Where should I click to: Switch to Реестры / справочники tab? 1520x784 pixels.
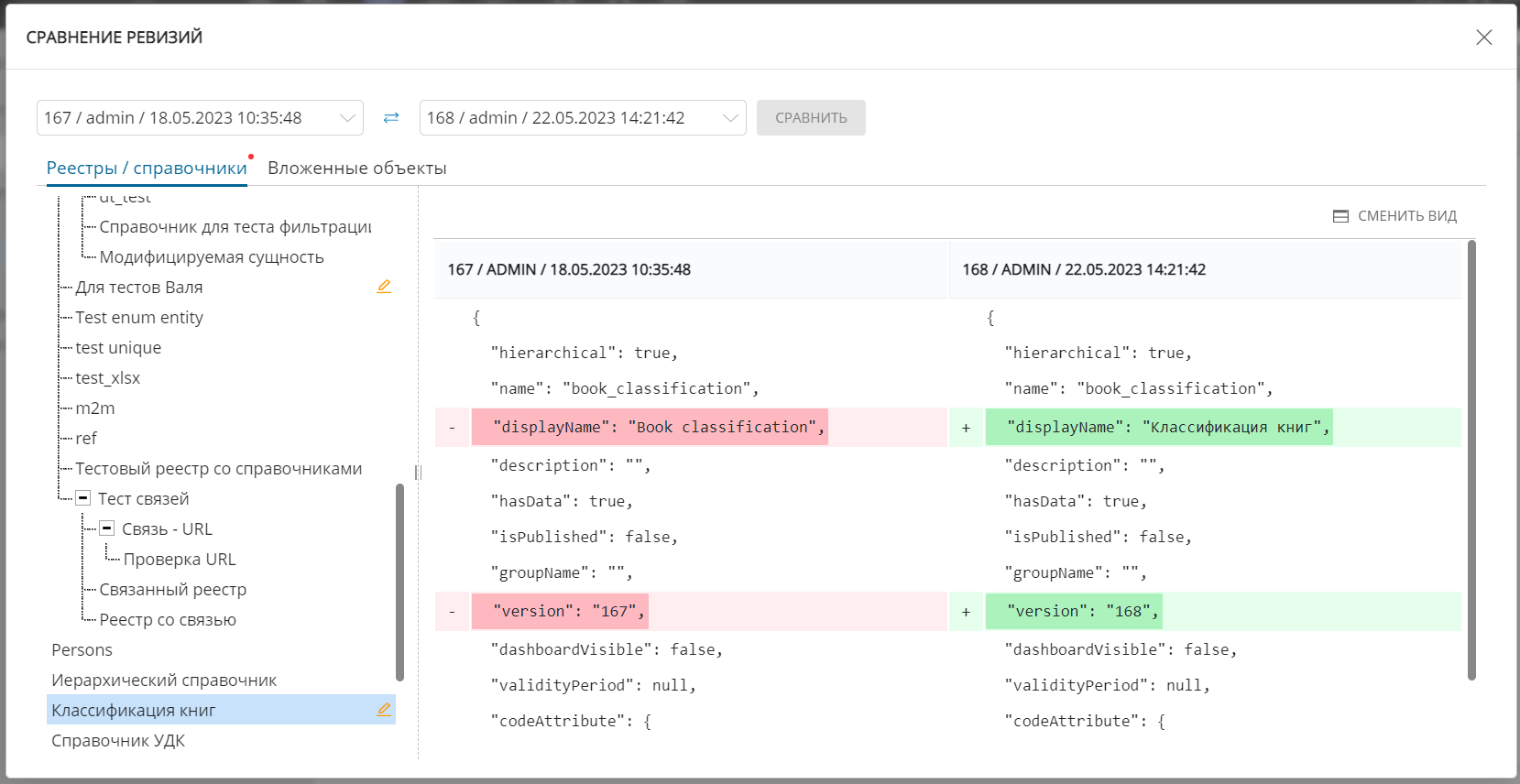pyautogui.click(x=147, y=168)
